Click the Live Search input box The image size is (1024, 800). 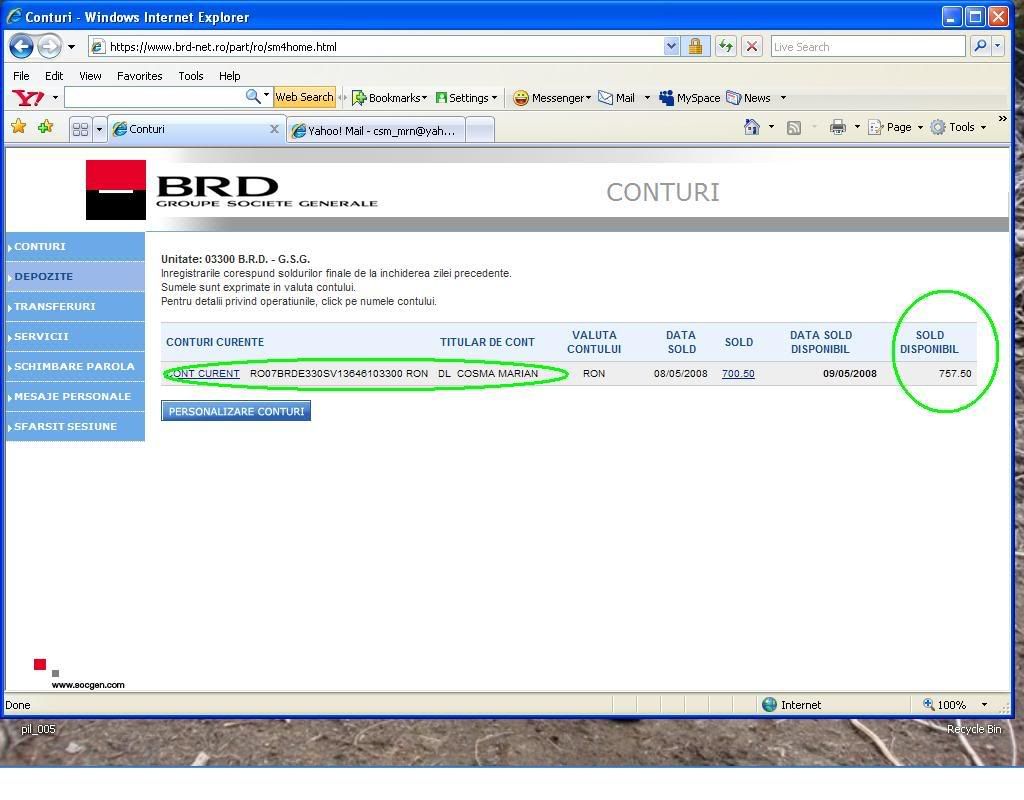pos(868,47)
